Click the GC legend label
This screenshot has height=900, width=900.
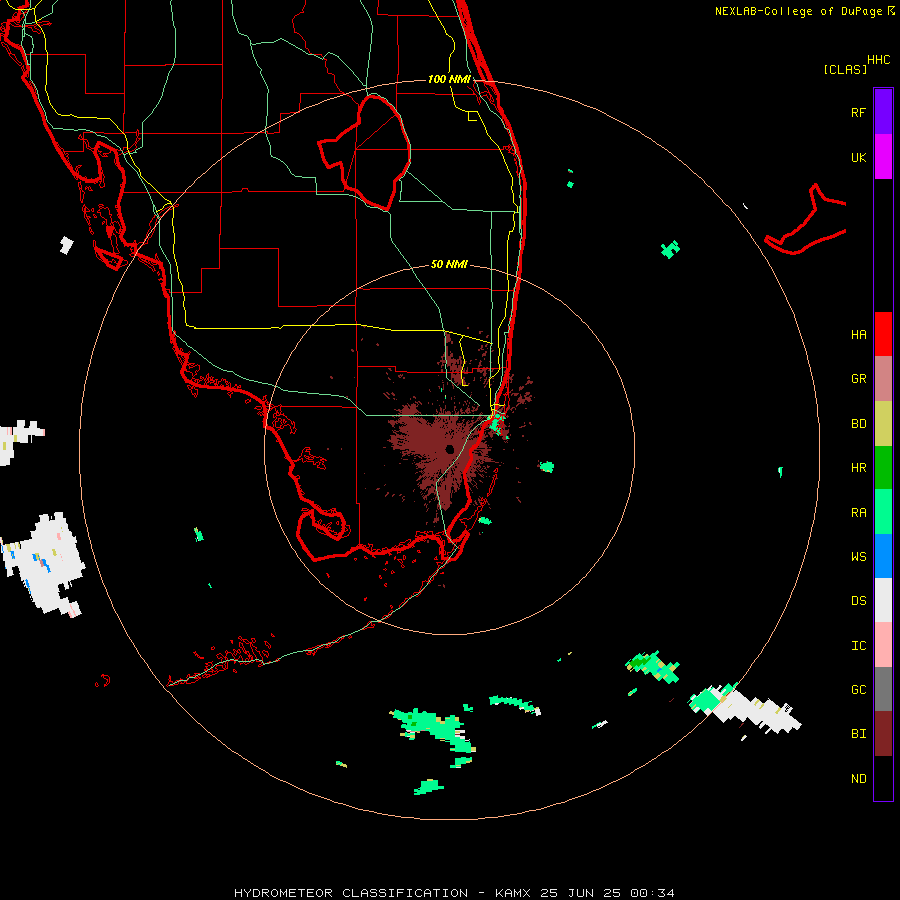pos(858,690)
